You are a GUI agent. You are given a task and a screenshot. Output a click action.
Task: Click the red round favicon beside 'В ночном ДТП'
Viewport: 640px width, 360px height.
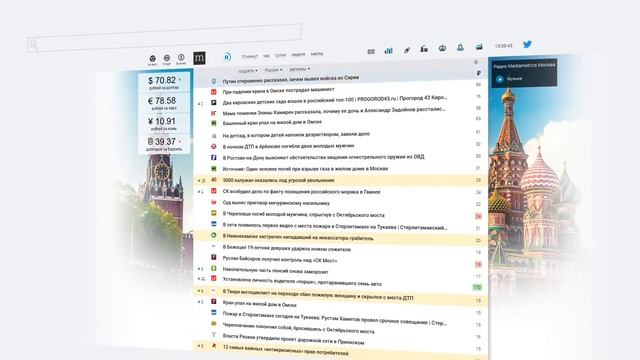click(x=213, y=146)
